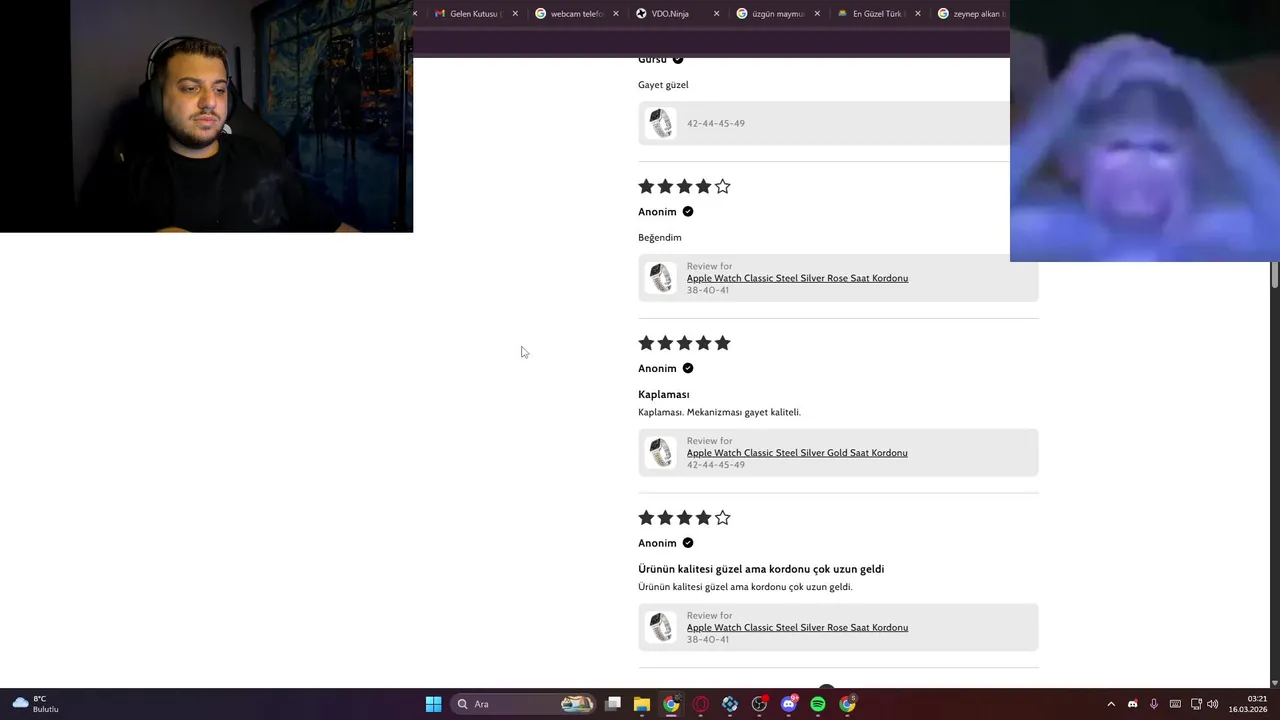Click watch thumbnail in Gayet güzel review

660,123
